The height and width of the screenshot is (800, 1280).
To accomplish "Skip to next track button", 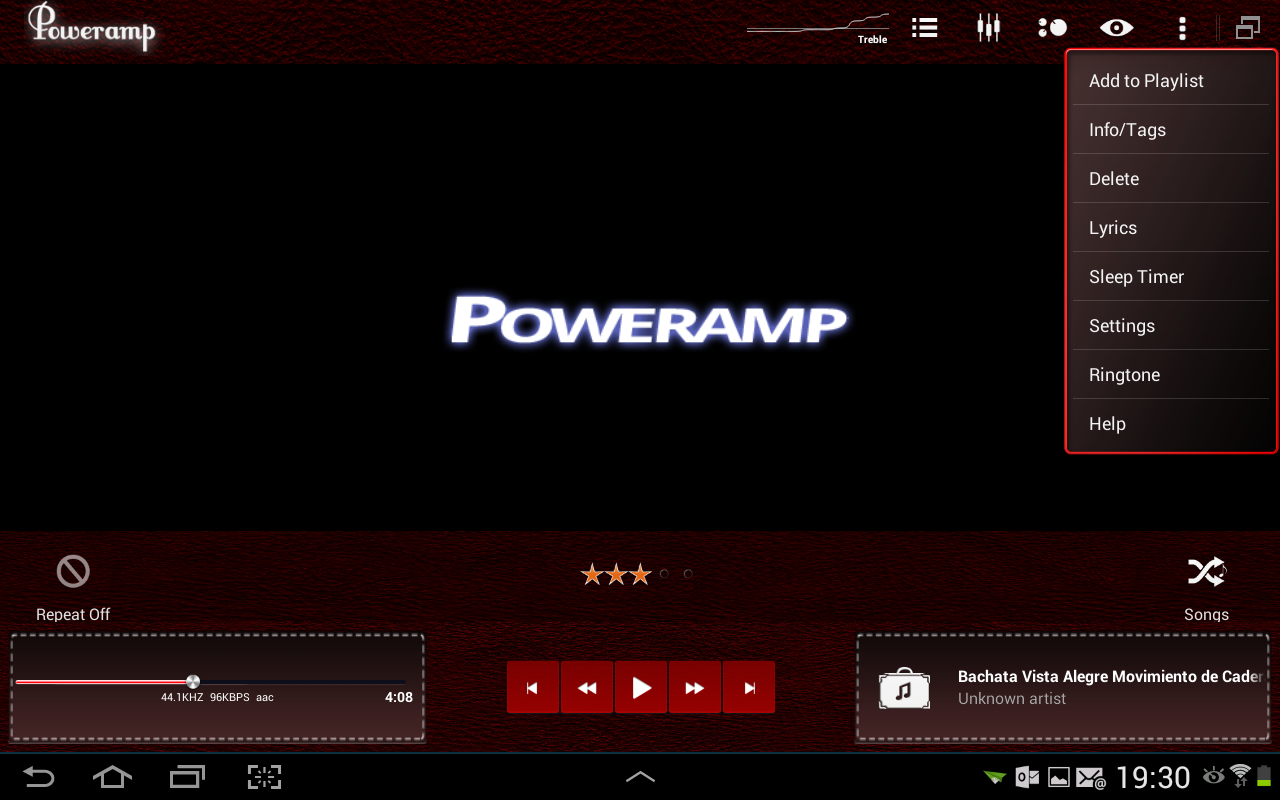I will 749,687.
